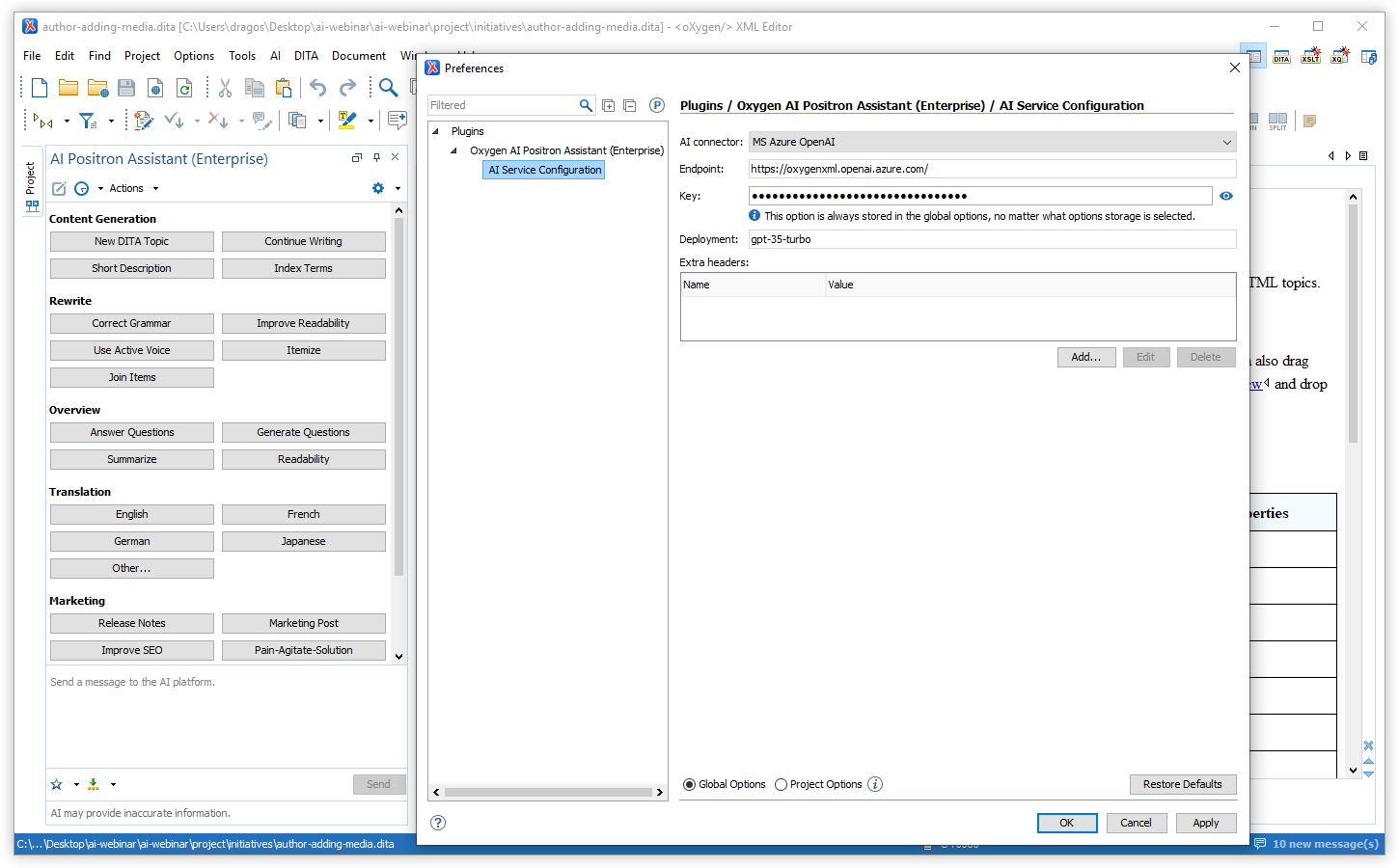Image resolution: width=1399 pixels, height=868 pixels.
Task: Switch to DITA perspective icon
Action: click(x=1281, y=57)
